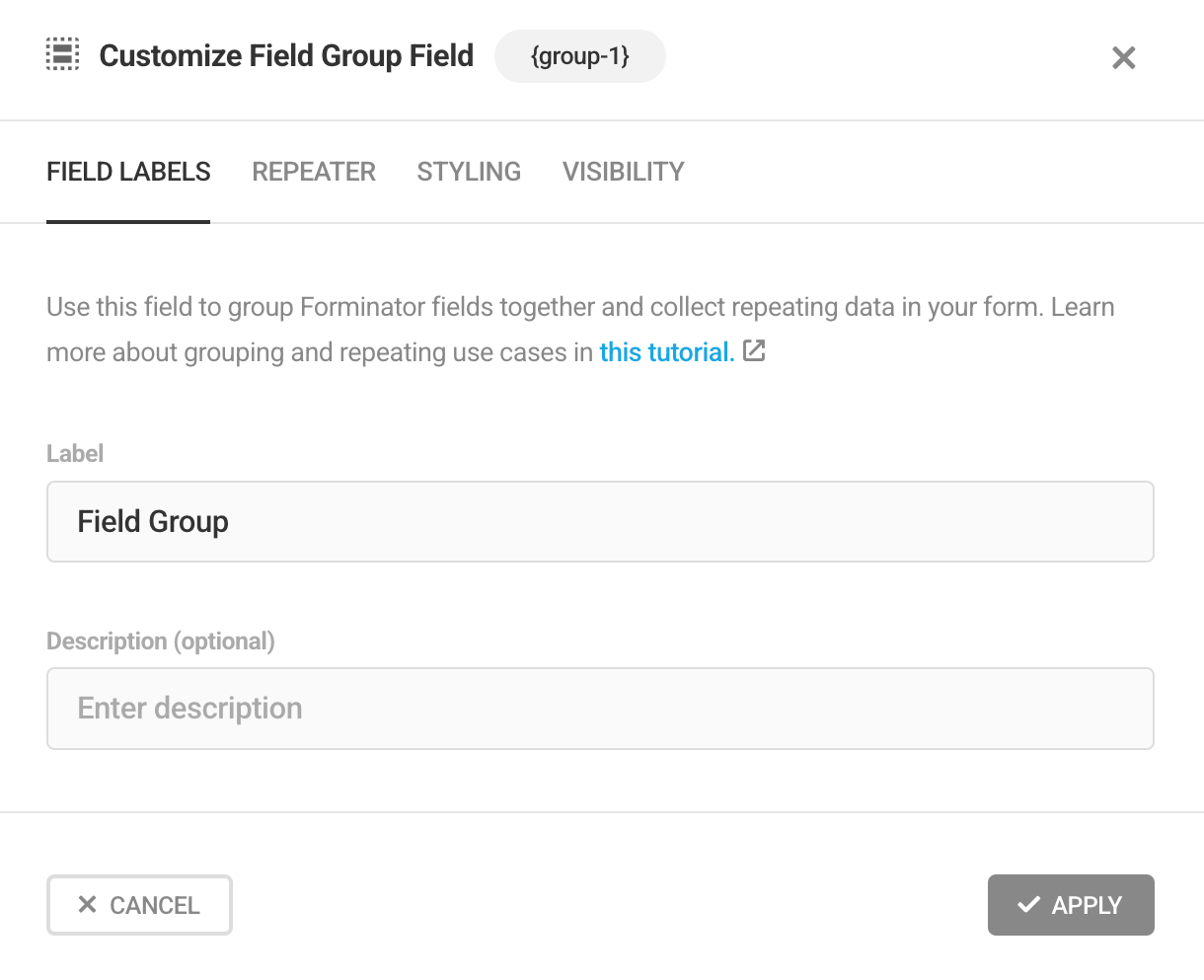This screenshot has height=980, width=1204.
Task: Click the 'Description (optional)' caption
Action: pos(161,641)
